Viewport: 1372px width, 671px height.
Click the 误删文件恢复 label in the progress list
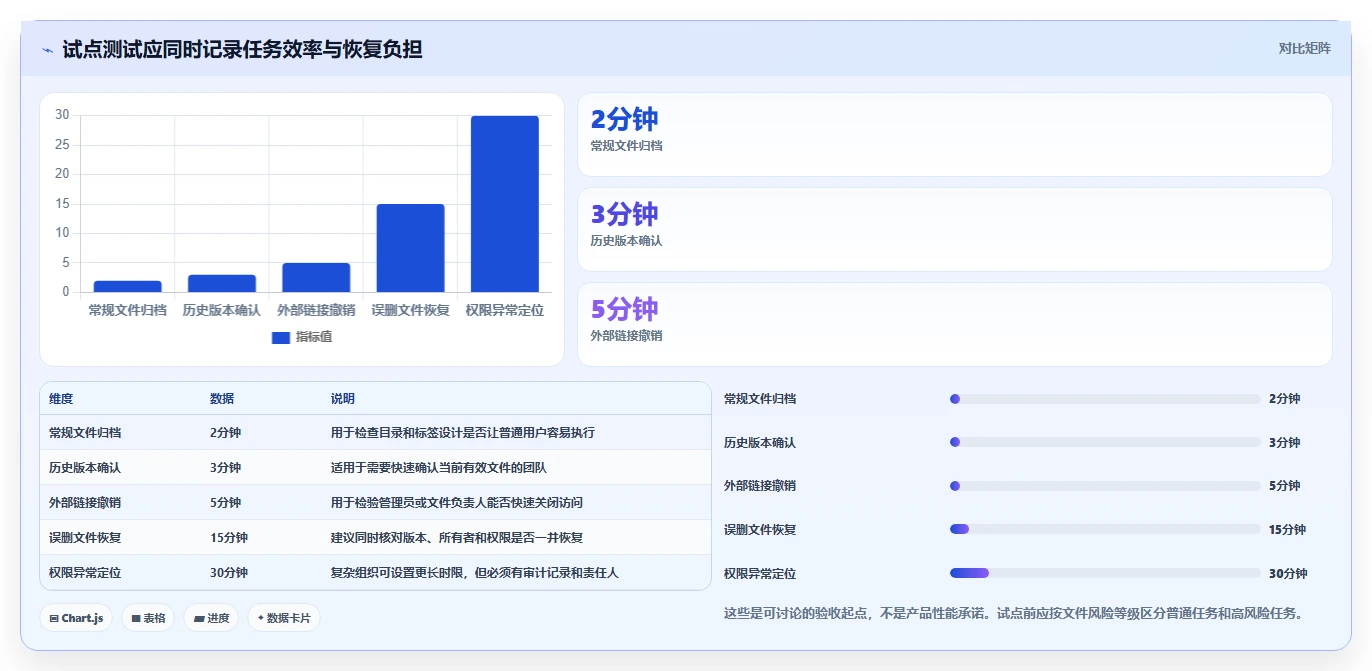tap(760, 530)
